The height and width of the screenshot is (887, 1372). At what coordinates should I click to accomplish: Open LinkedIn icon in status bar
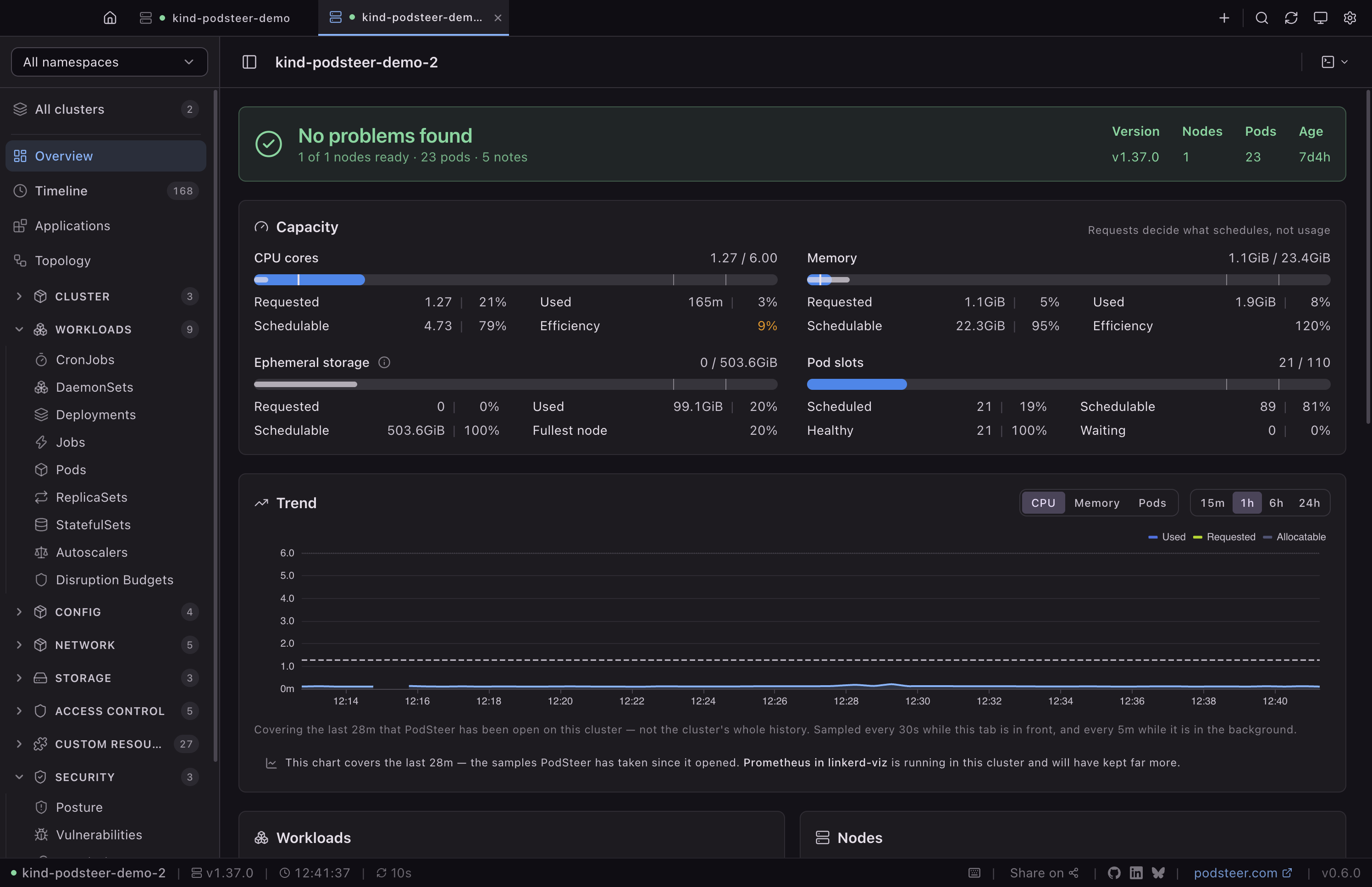click(1136, 873)
